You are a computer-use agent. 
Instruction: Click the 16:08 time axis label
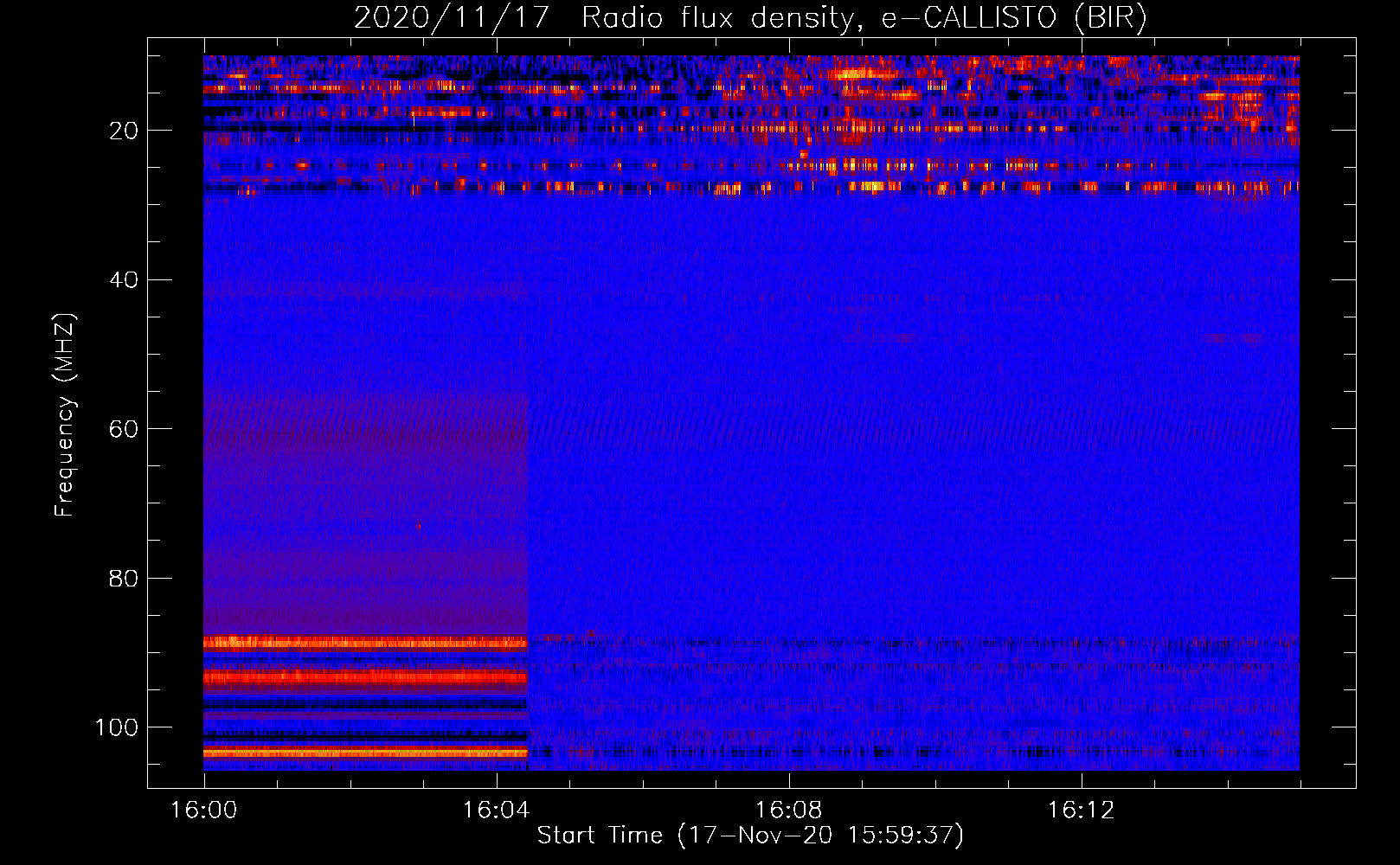(x=788, y=811)
